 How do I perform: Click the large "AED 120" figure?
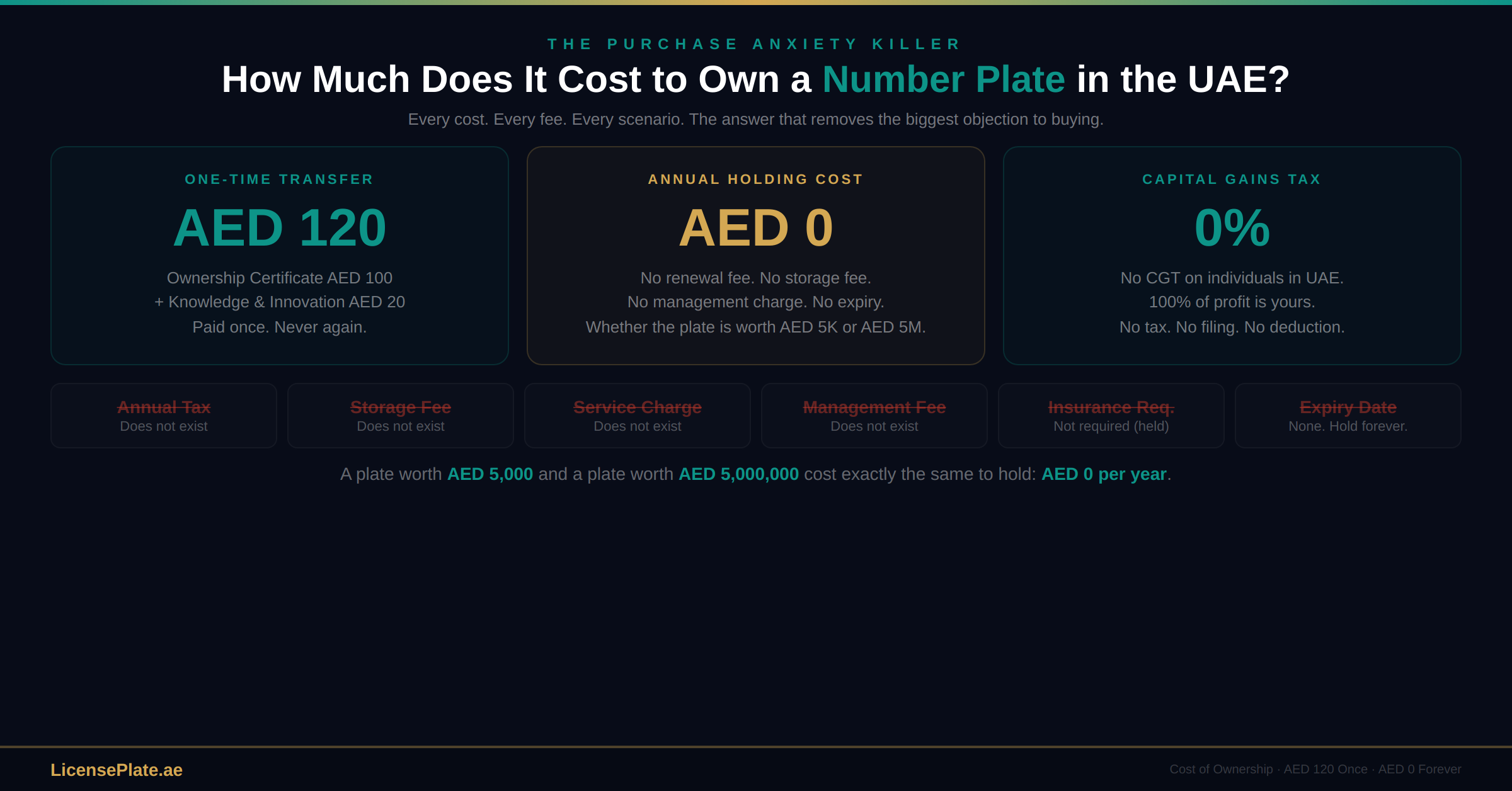[280, 228]
